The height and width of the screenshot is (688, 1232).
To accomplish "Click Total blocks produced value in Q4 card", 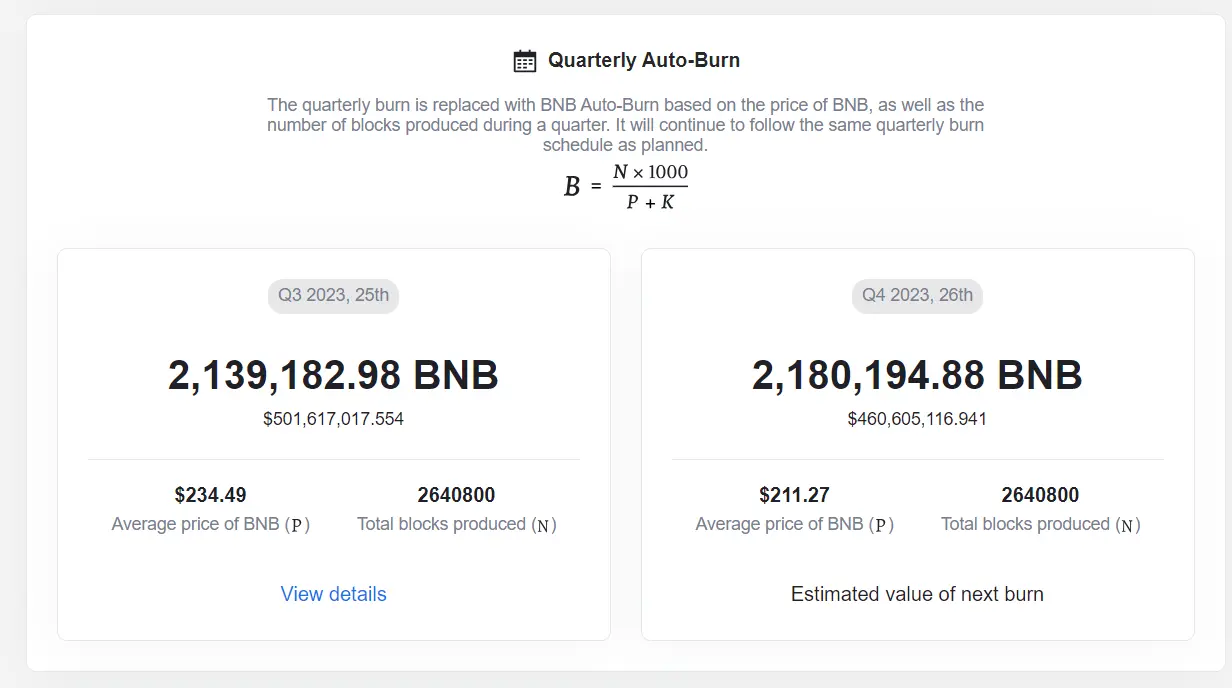I will tap(1040, 495).
